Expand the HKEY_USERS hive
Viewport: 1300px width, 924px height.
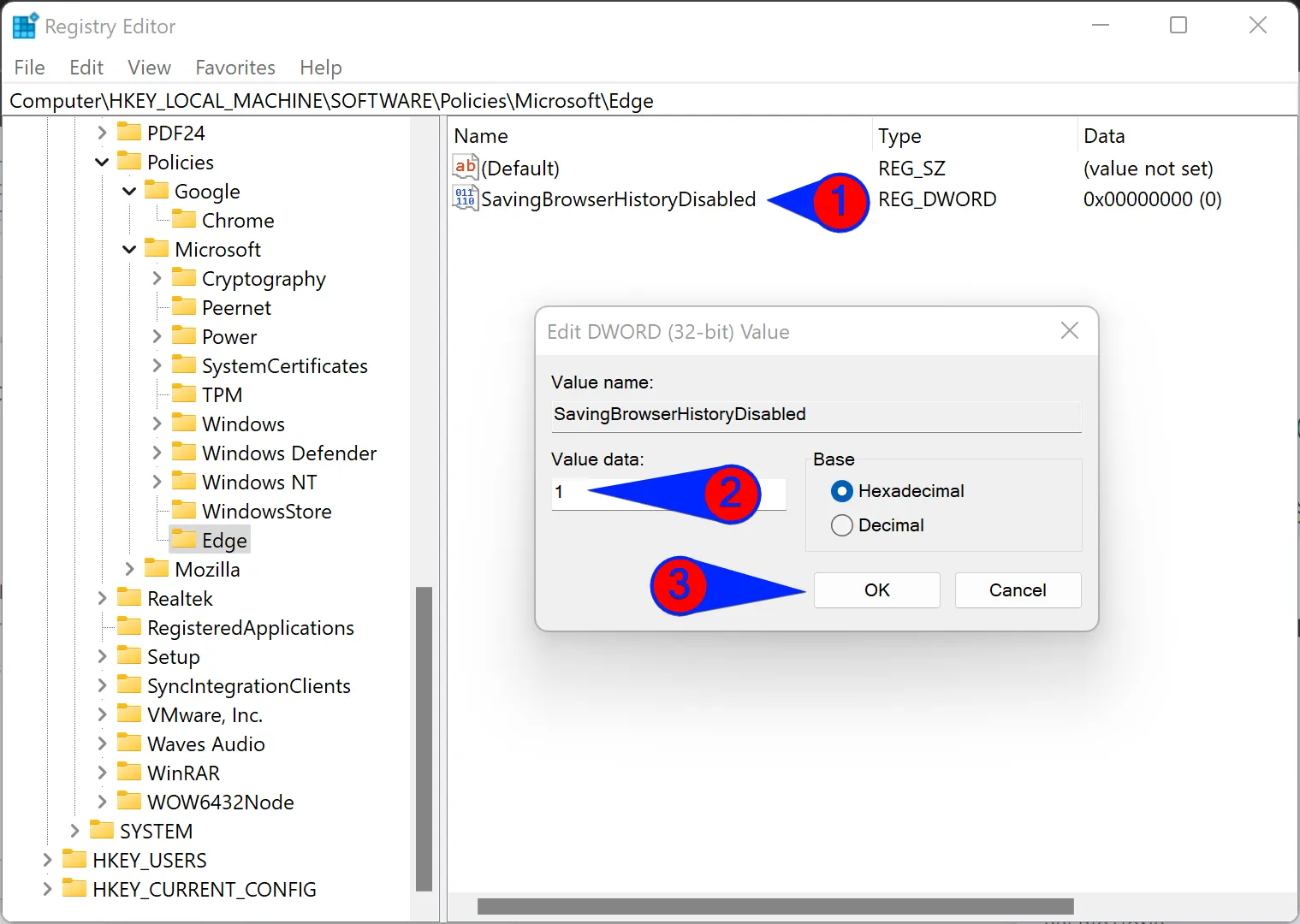48,860
